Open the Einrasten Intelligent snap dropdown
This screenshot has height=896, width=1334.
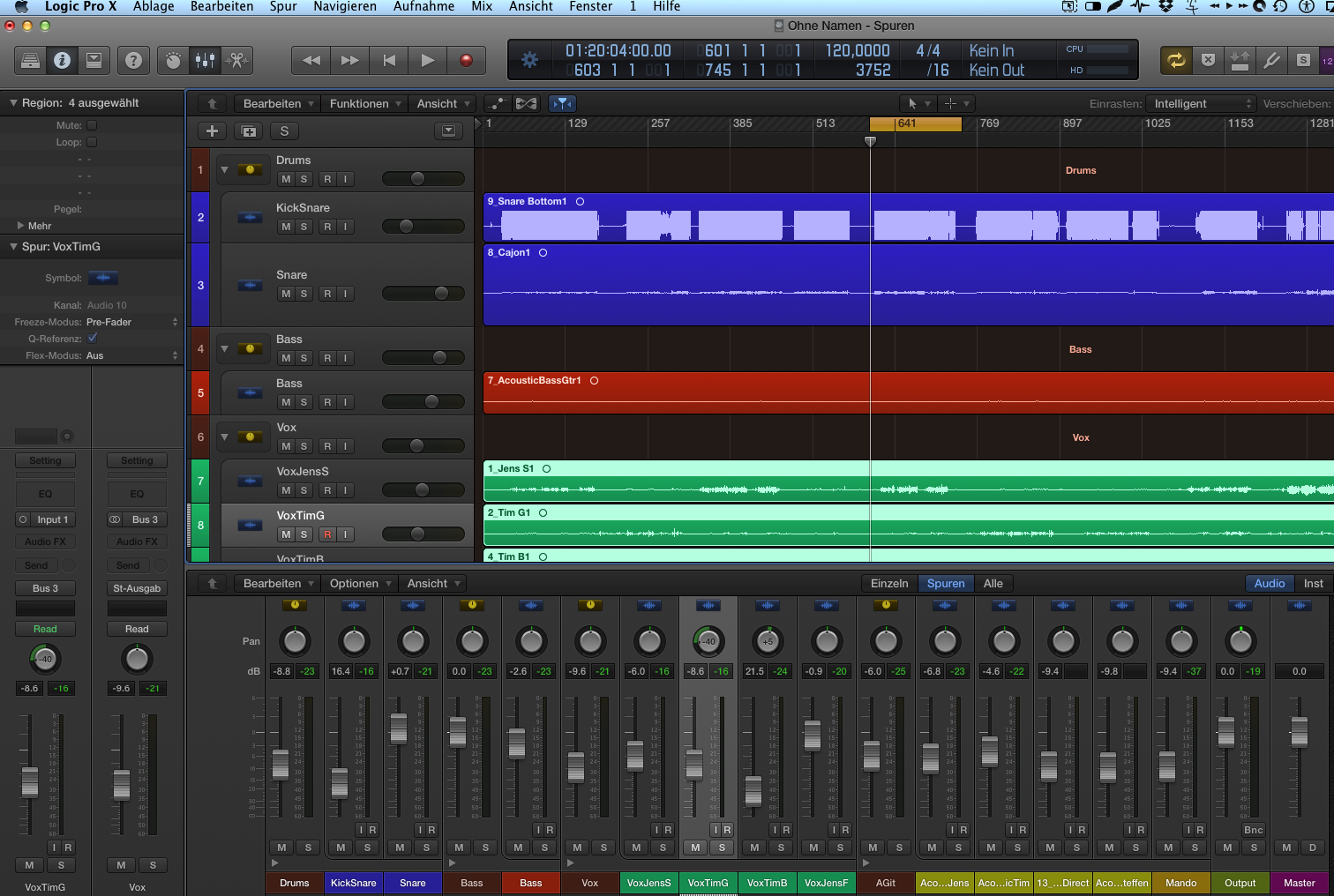click(x=1201, y=103)
